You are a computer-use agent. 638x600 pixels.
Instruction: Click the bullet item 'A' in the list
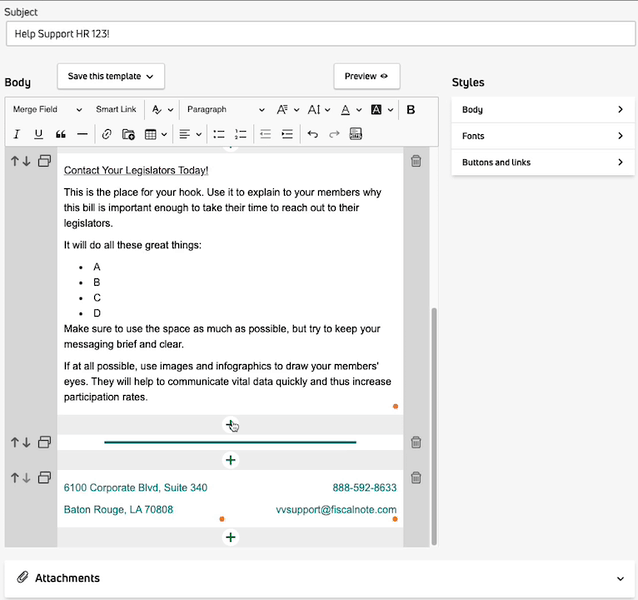[x=97, y=267]
